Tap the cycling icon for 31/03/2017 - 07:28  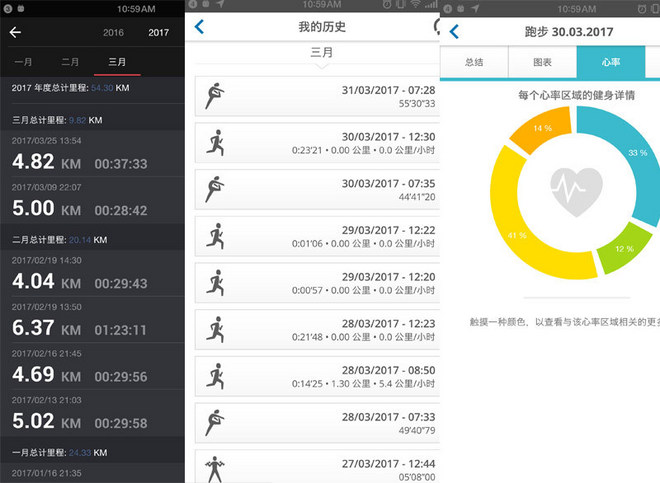(215, 96)
